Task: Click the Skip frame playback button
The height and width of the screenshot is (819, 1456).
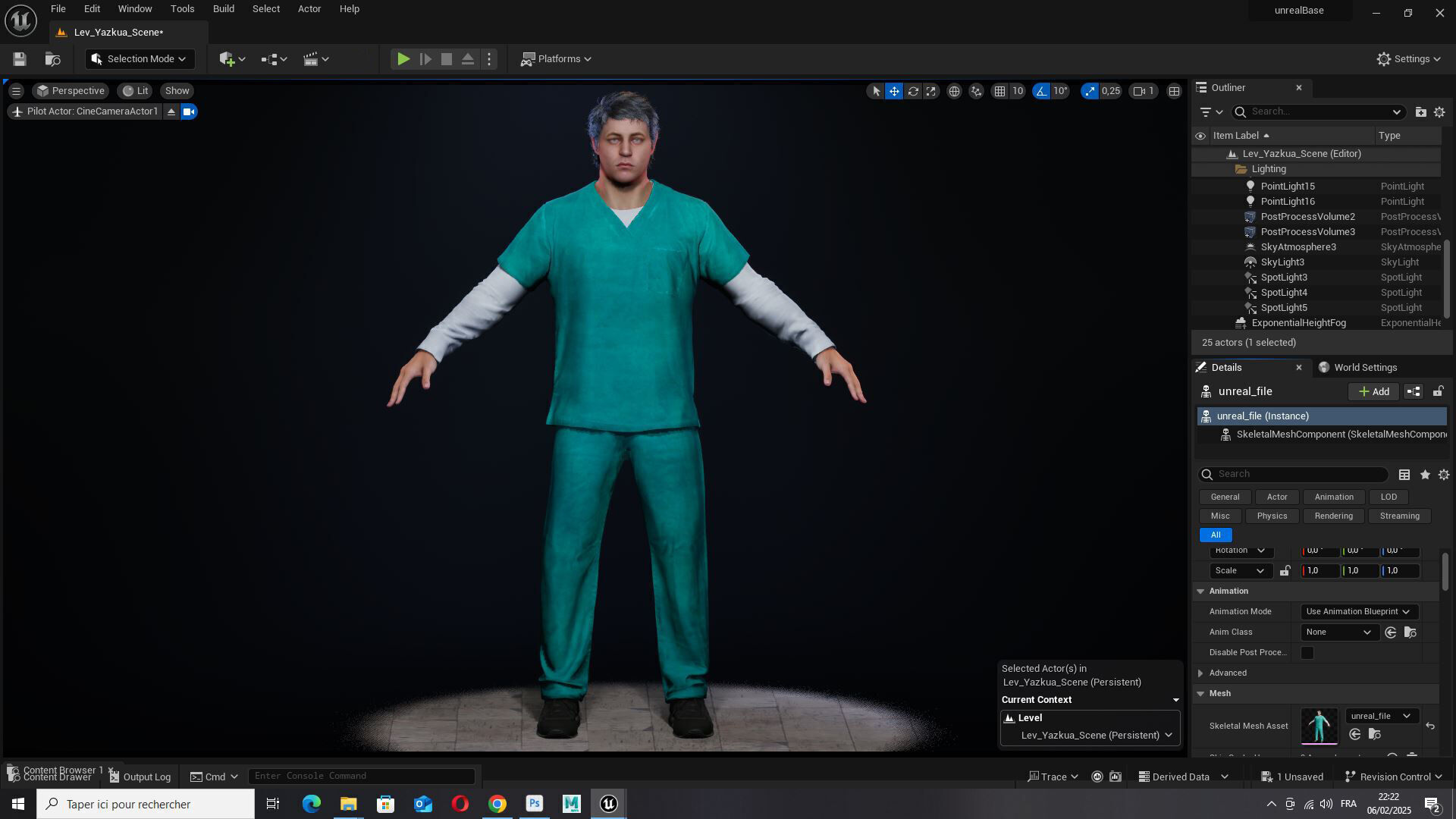Action: (x=425, y=59)
